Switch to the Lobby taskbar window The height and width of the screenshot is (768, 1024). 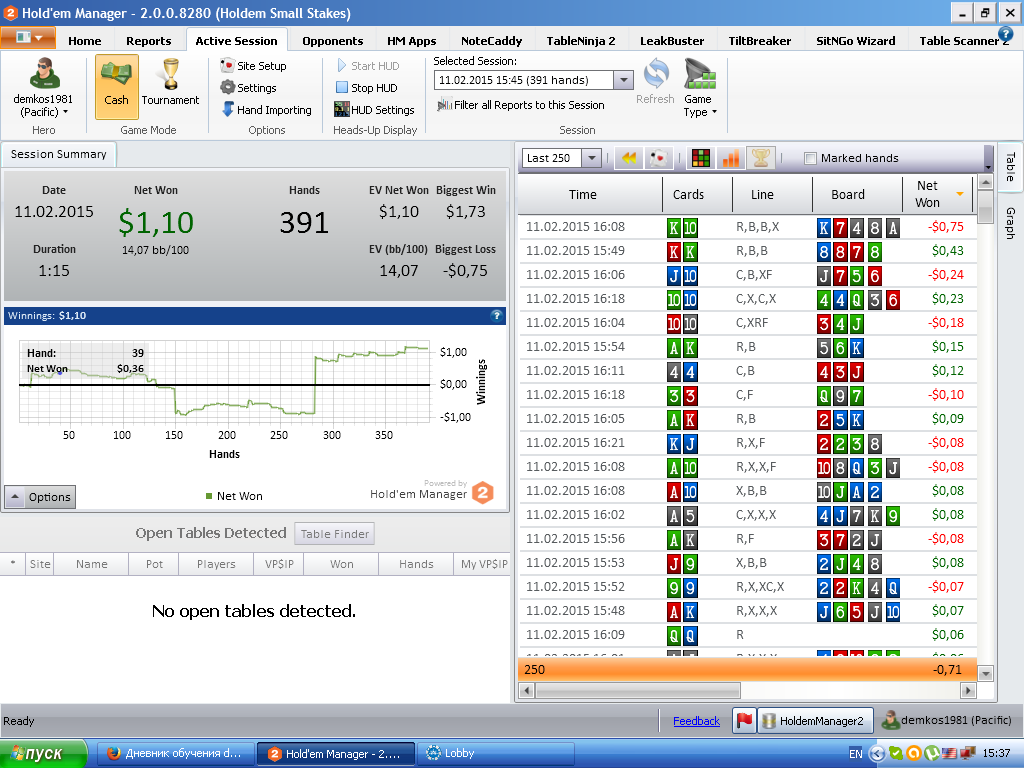click(x=496, y=754)
